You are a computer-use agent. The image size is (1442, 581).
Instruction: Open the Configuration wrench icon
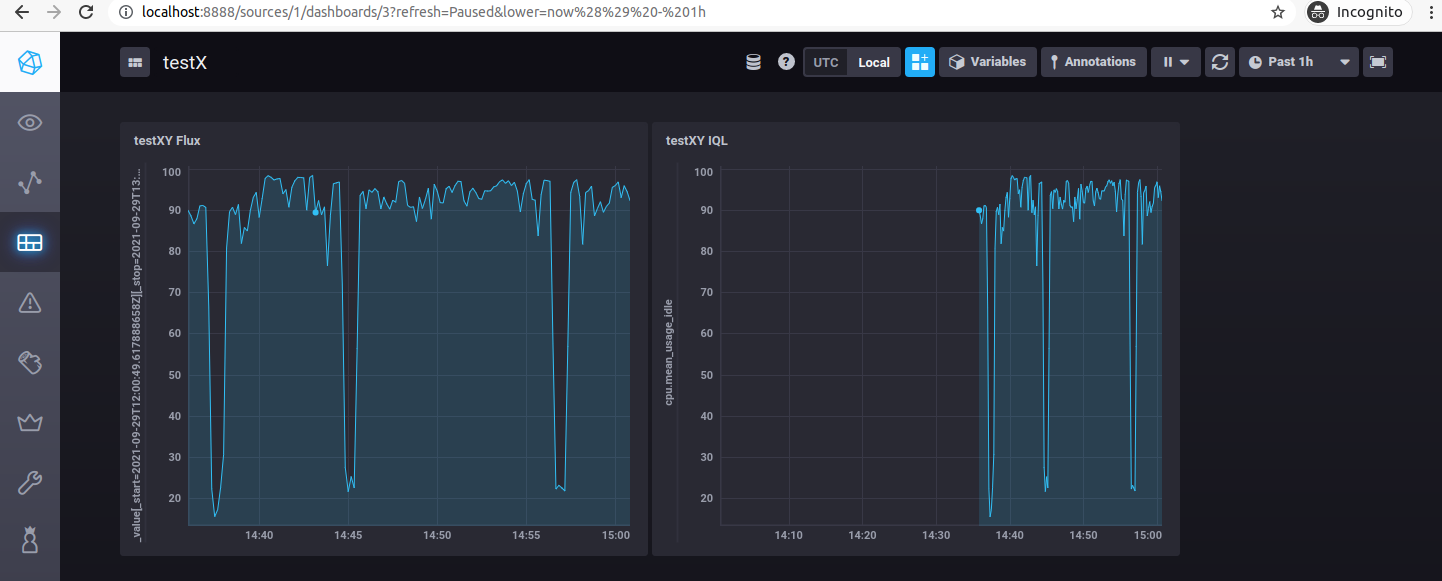[x=29, y=482]
